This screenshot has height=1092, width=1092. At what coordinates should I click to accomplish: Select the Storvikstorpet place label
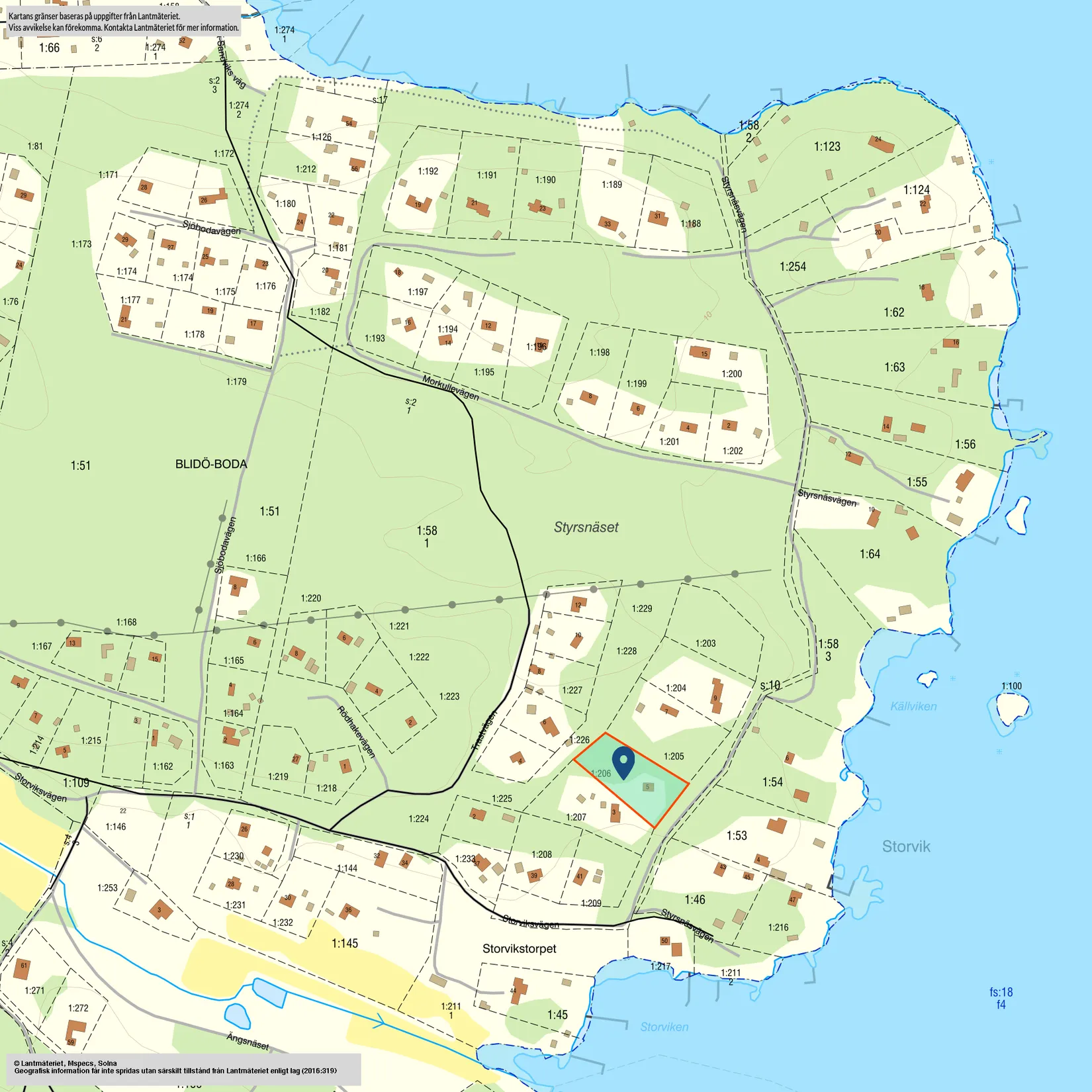[519, 948]
